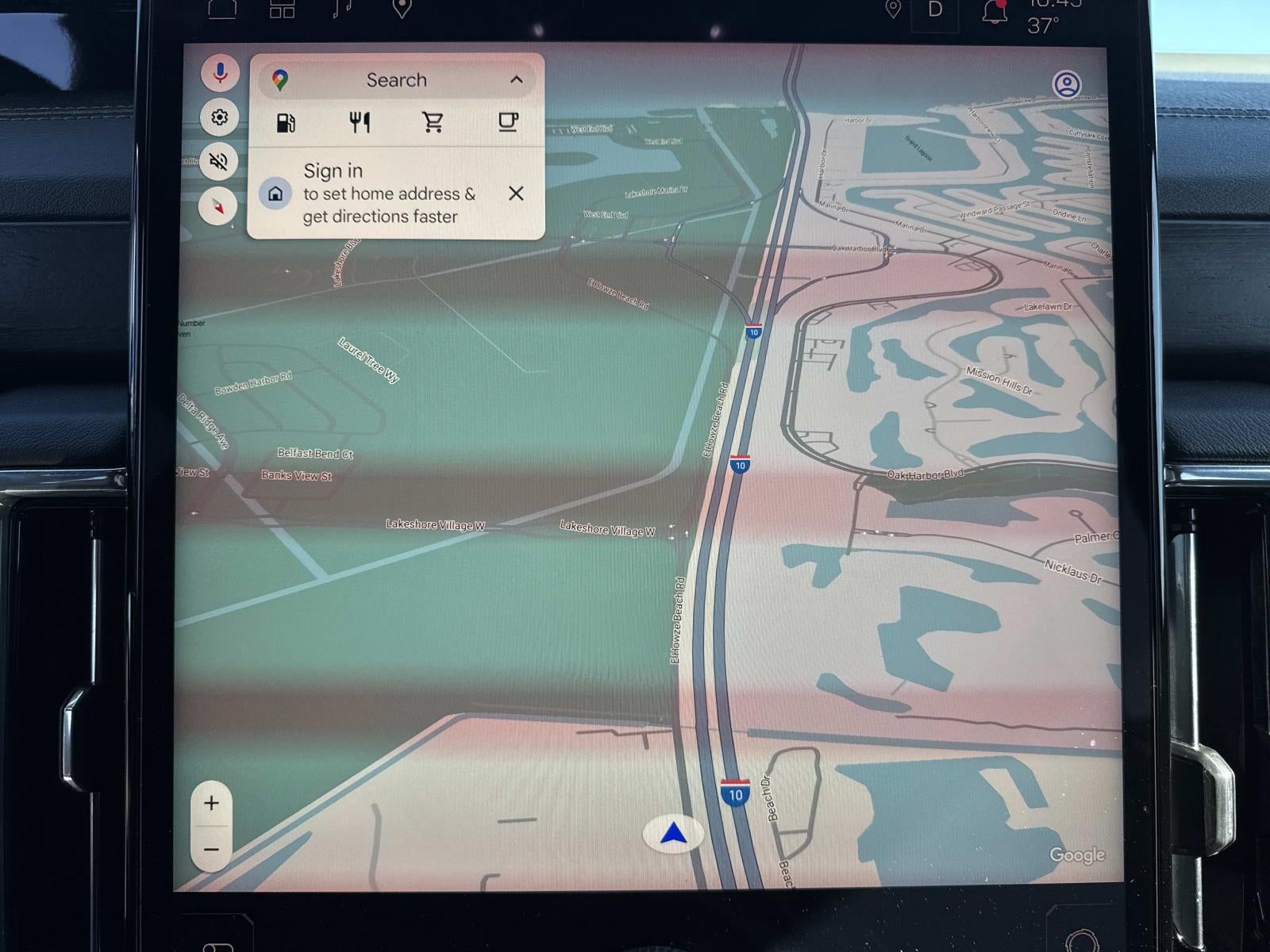Zoom in on the map

(x=211, y=803)
